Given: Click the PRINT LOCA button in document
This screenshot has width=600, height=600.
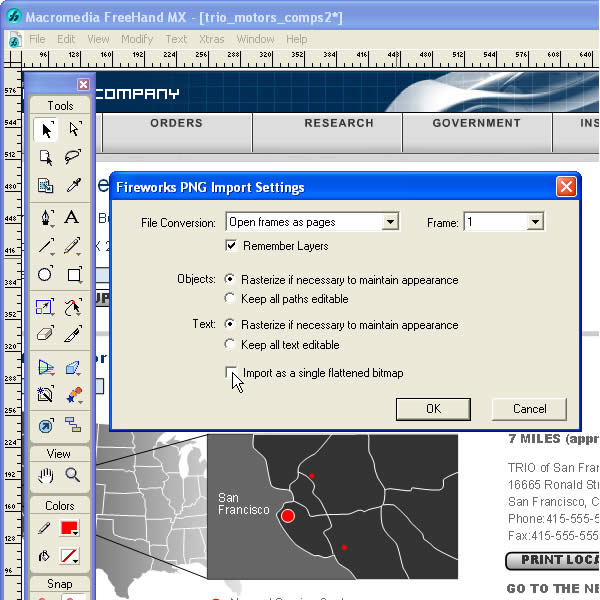Looking at the screenshot, I should point(553,561).
